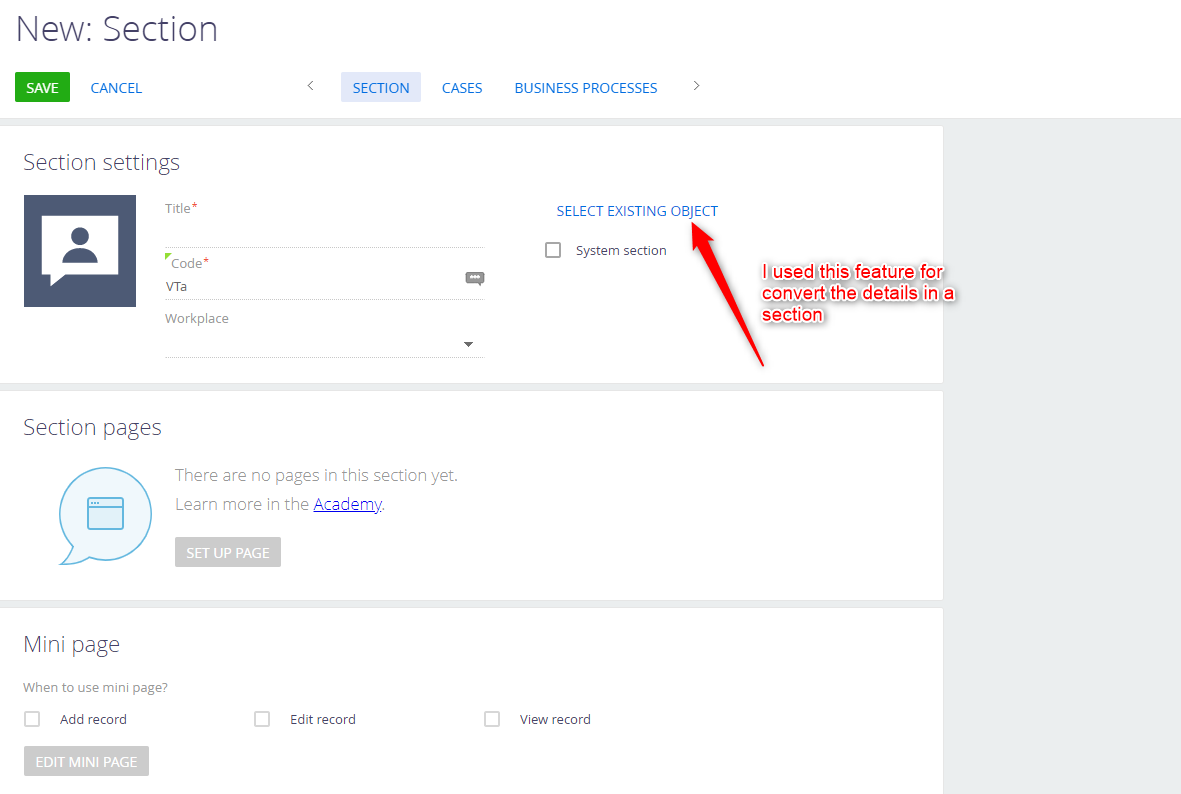Open the Academy link
The height and width of the screenshot is (794, 1181).
coord(347,504)
